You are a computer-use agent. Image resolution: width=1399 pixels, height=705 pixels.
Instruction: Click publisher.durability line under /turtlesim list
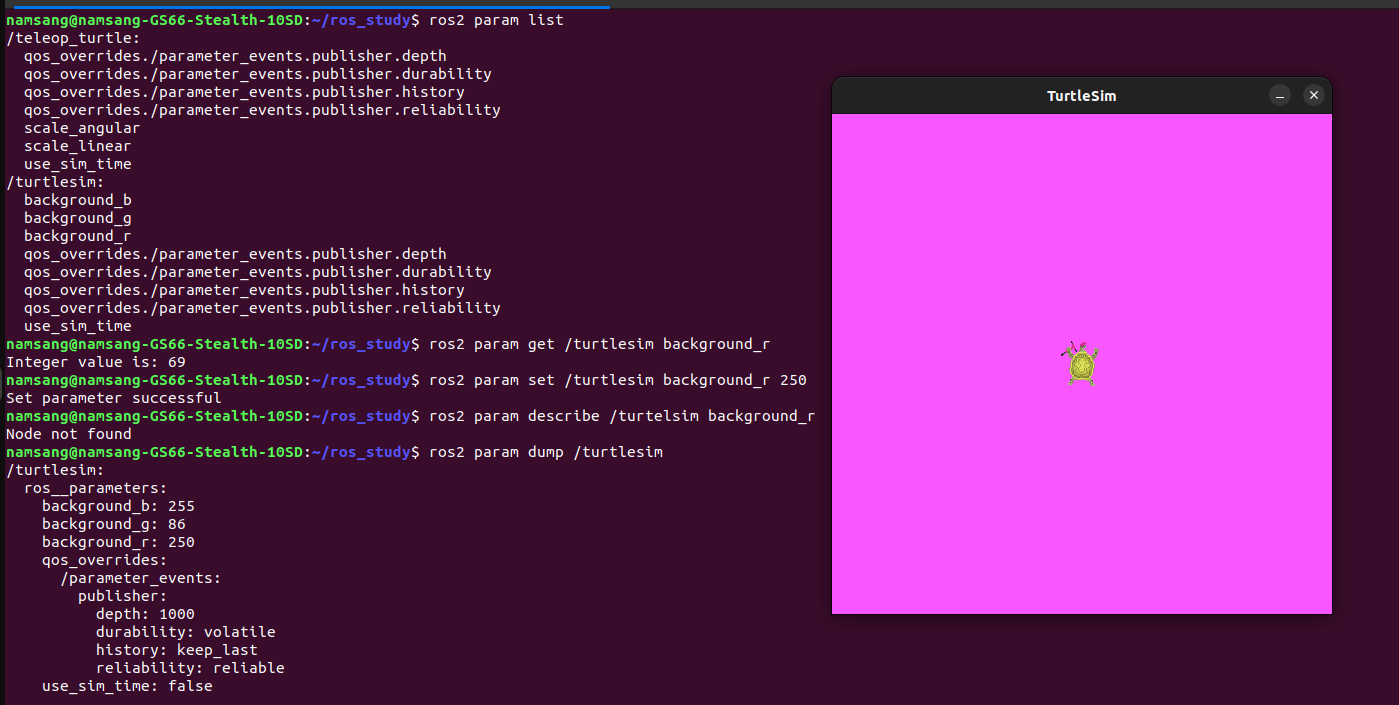(x=258, y=272)
